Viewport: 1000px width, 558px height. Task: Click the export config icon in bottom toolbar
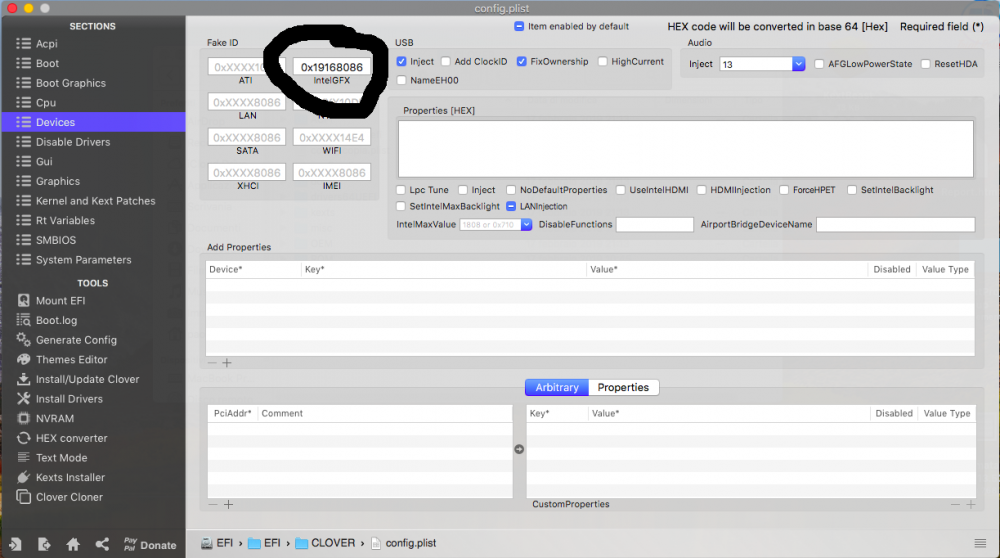click(x=44, y=545)
